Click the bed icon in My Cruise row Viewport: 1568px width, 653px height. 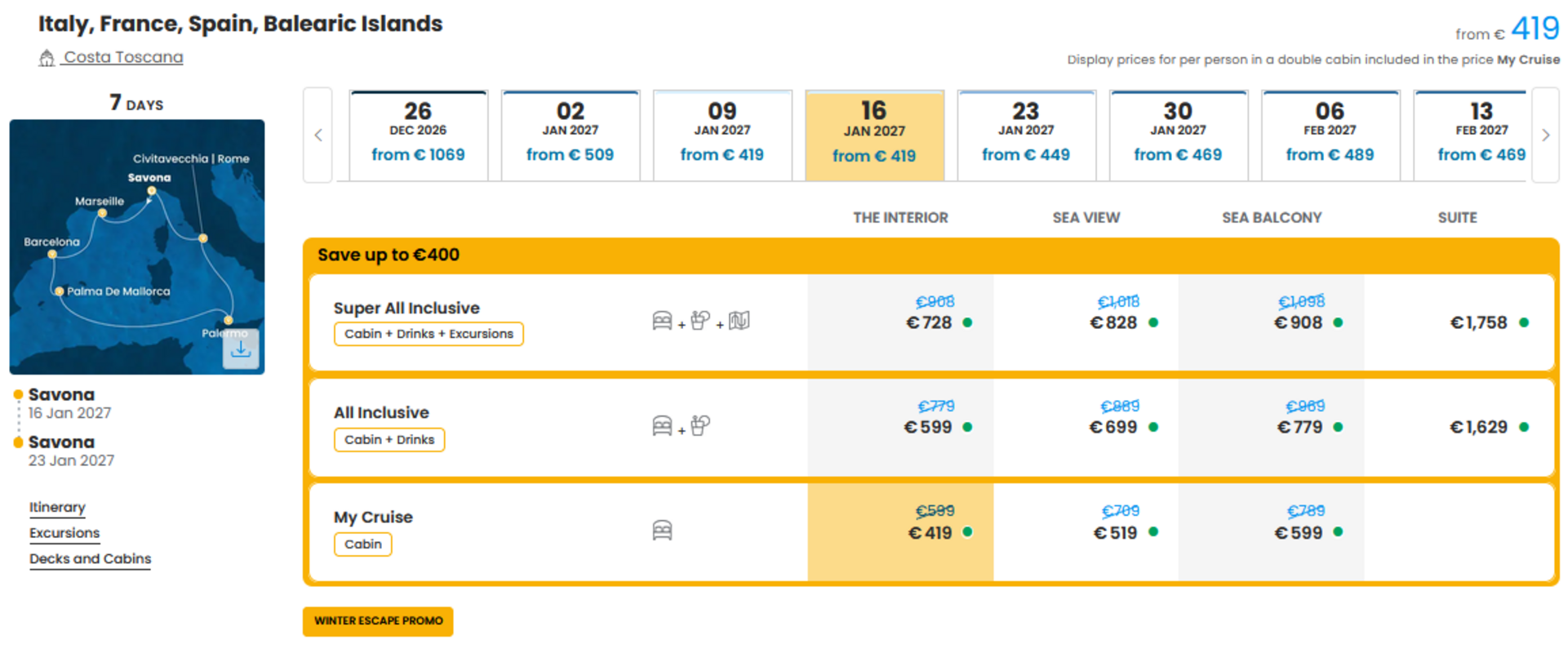[662, 531]
